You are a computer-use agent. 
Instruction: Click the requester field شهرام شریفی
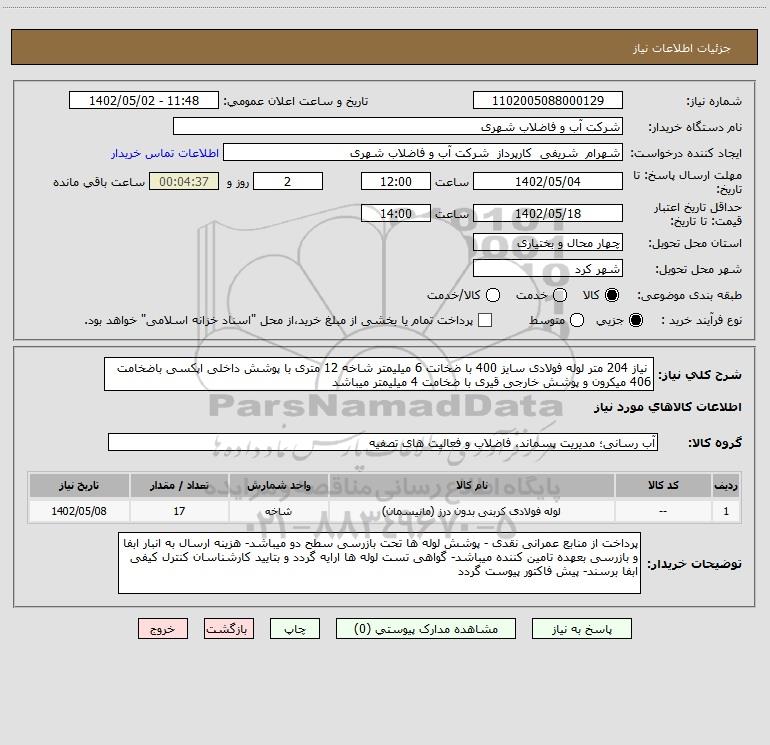pyautogui.click(x=423, y=152)
